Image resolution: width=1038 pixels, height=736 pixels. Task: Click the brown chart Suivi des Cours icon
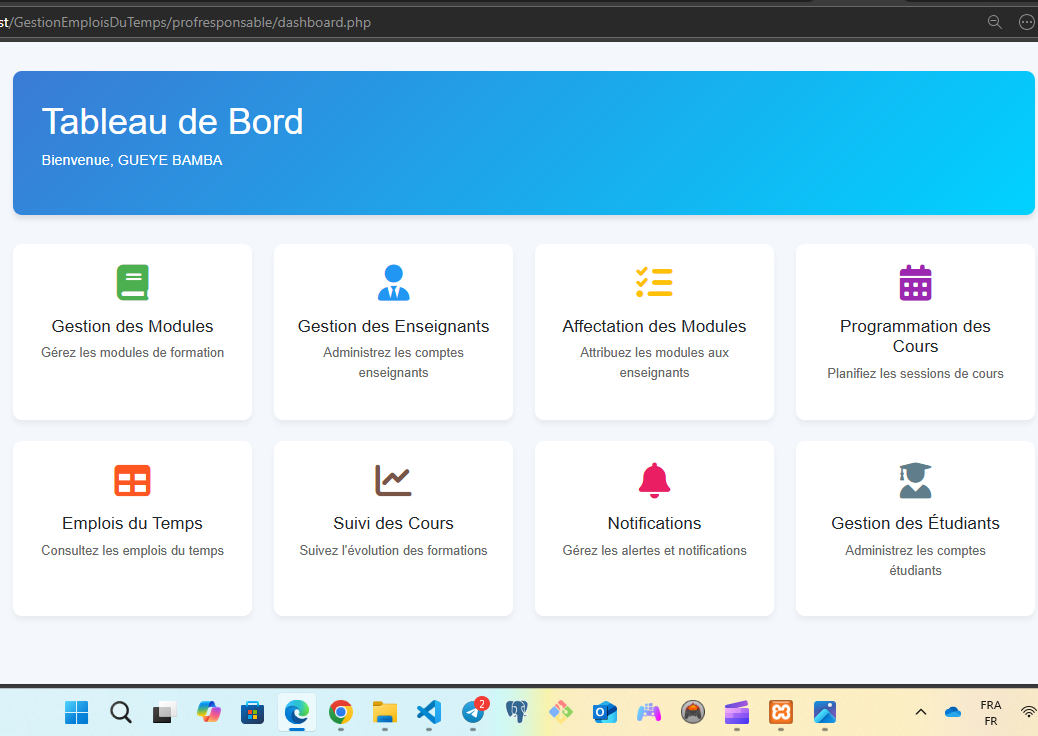pos(393,480)
